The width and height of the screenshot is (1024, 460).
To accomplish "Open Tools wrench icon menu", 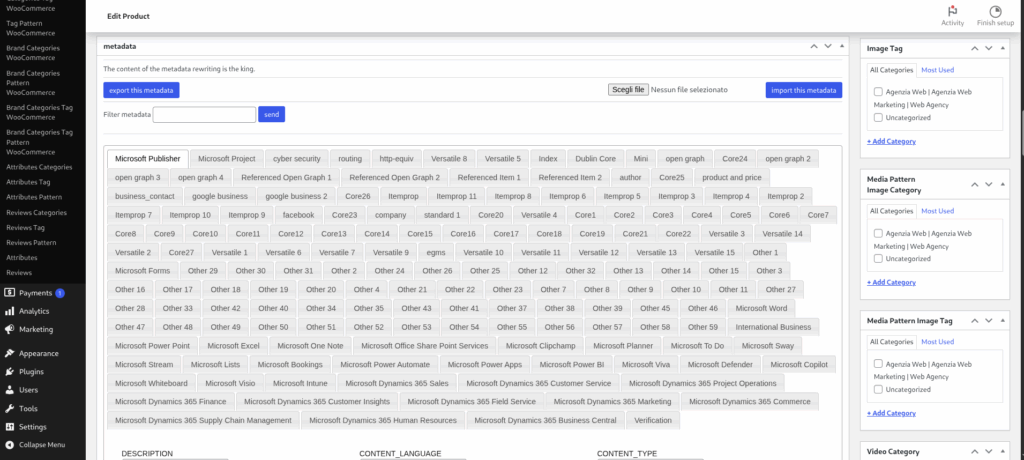I will [x=10, y=408].
